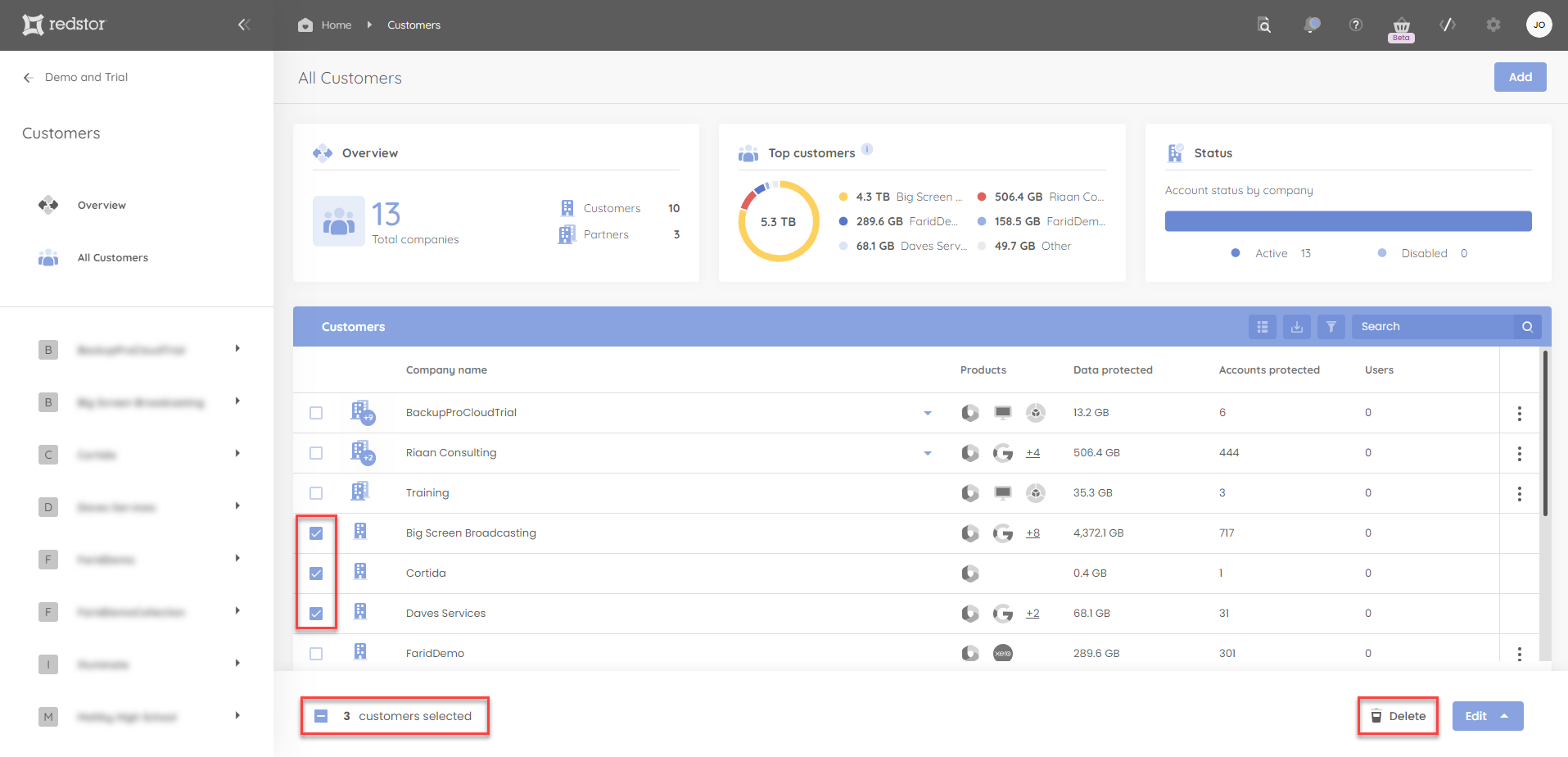
Task: Click back arrow next to Demo and Trial
Action: pyautogui.click(x=28, y=77)
